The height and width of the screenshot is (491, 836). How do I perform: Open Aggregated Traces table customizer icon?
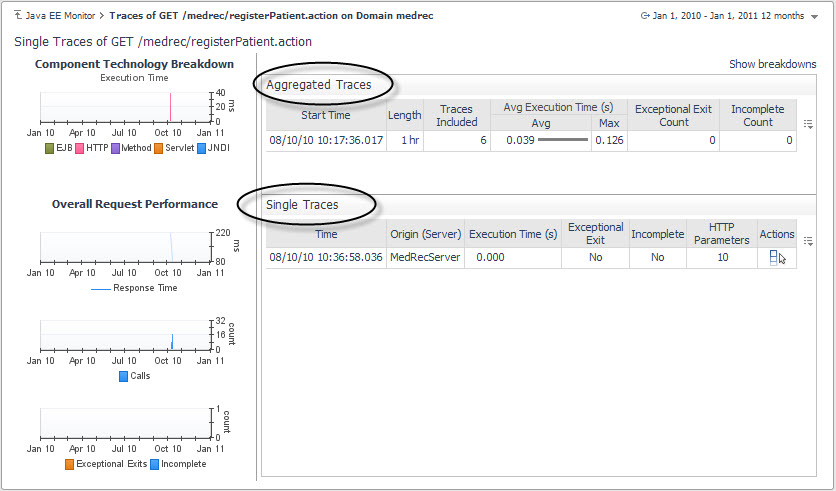tap(808, 124)
